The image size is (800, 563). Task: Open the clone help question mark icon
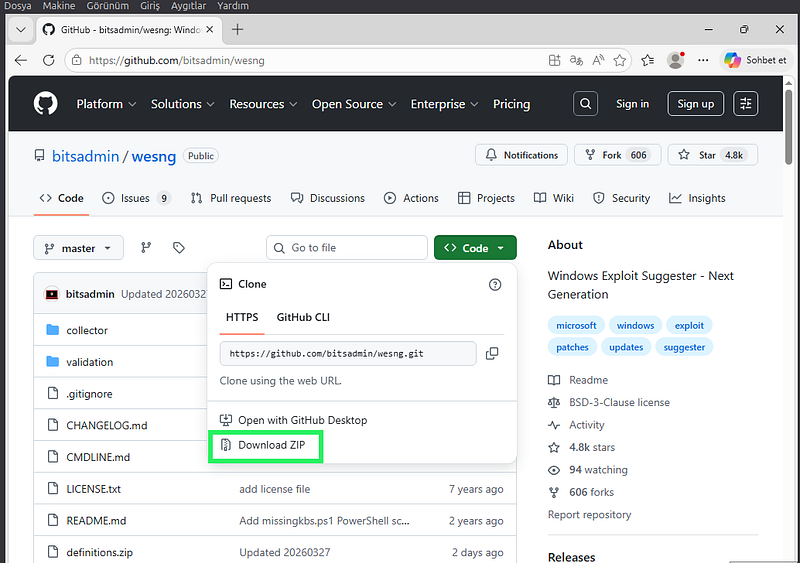[x=494, y=284]
